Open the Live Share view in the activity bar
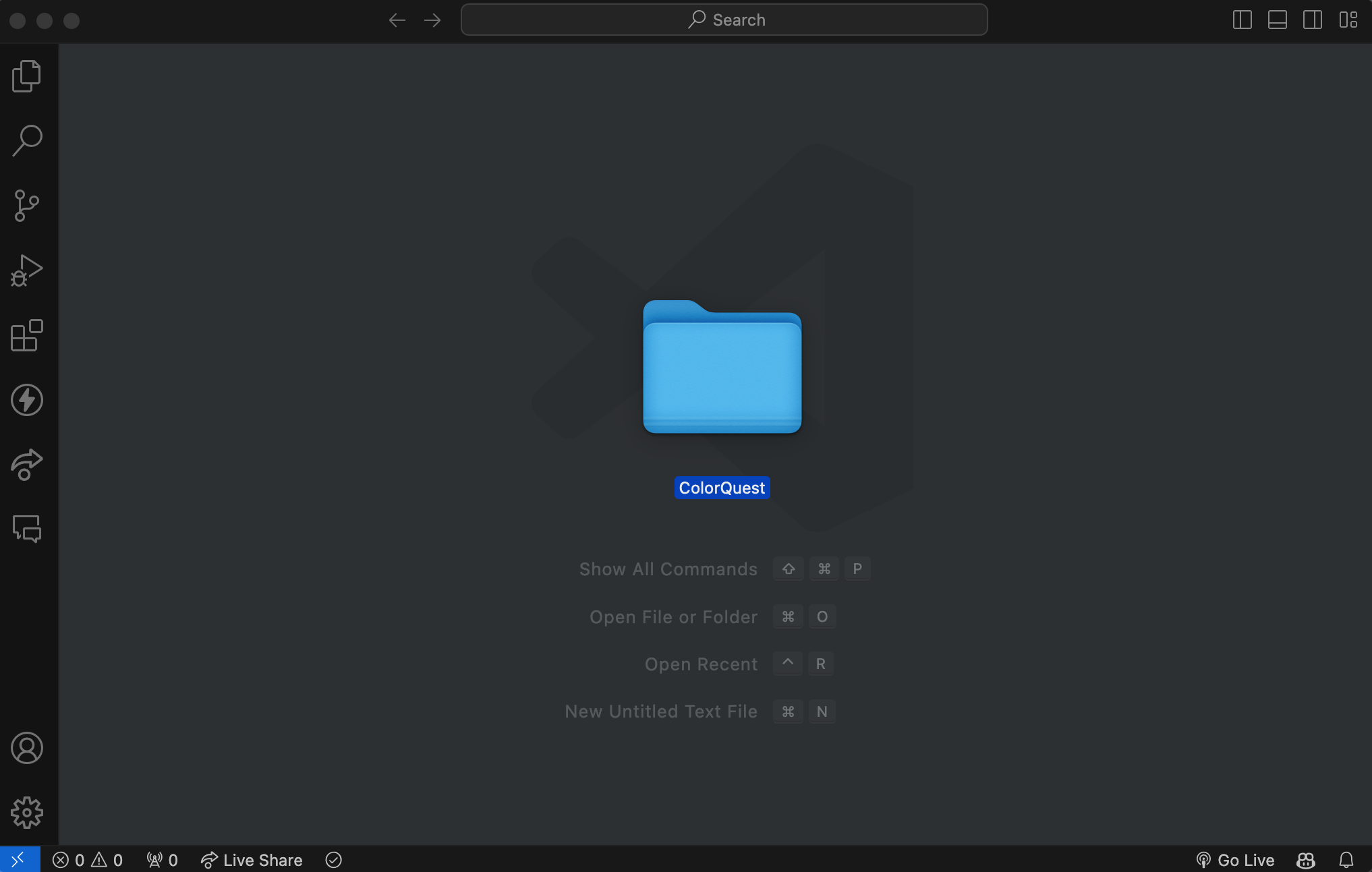Viewport: 1372px width, 872px height. tap(27, 465)
